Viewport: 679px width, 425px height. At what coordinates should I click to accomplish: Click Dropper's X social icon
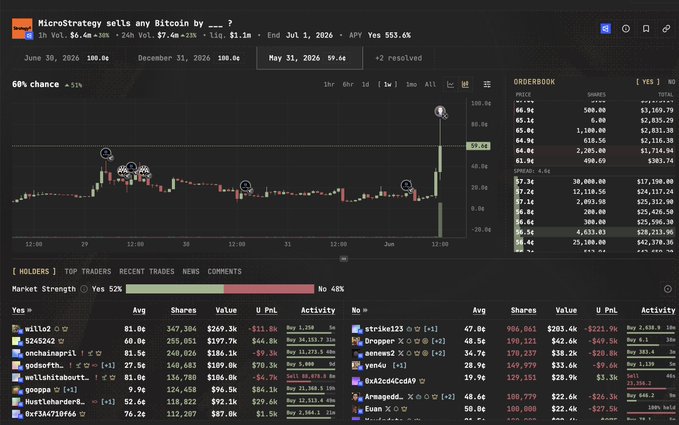401,341
